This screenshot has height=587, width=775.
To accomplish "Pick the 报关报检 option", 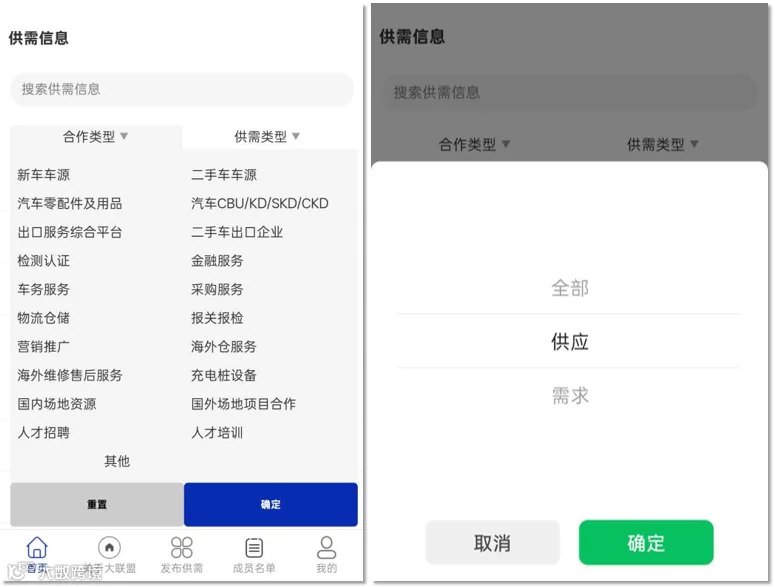I will (x=217, y=318).
